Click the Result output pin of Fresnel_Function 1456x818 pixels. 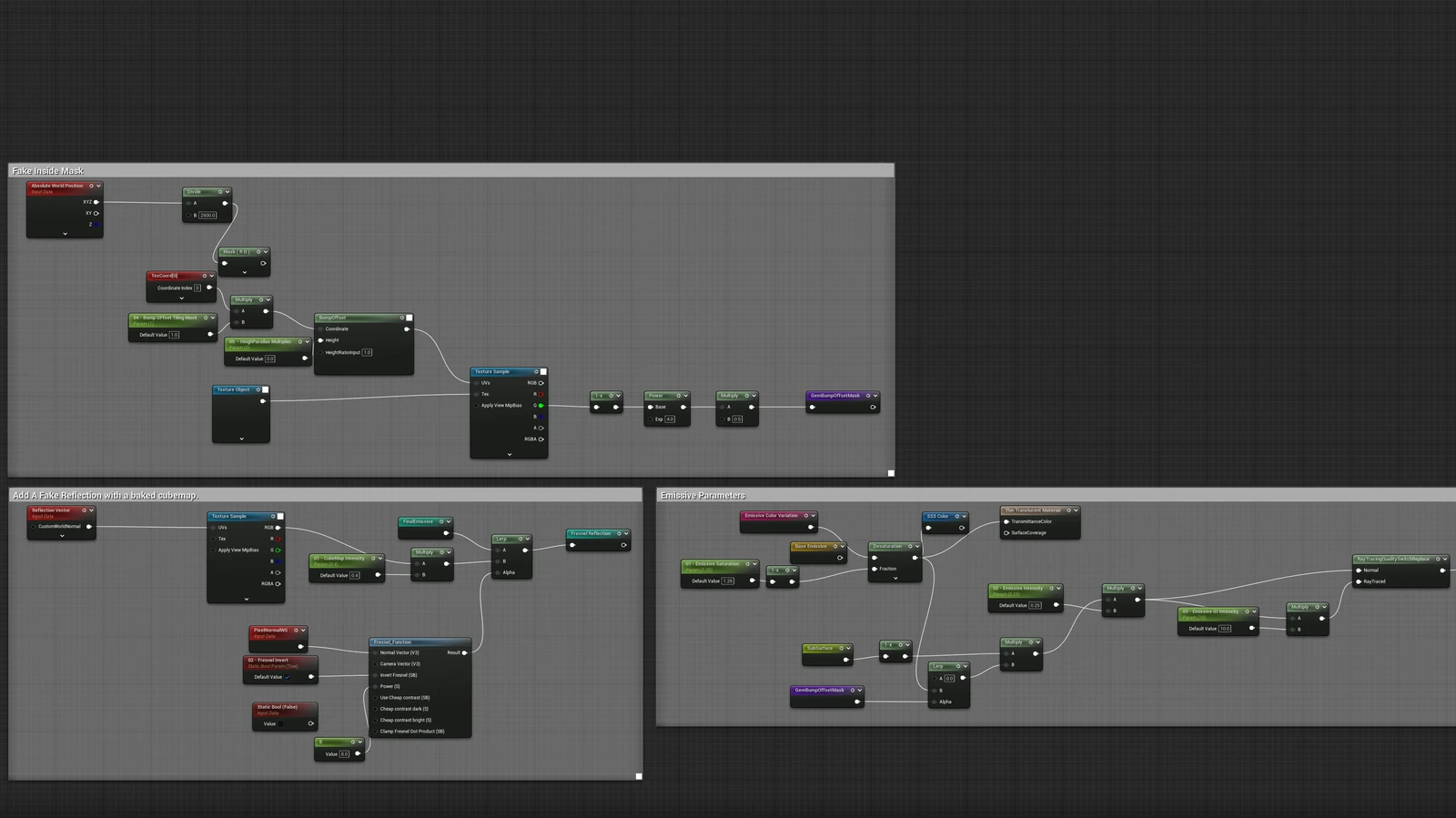pyautogui.click(x=464, y=652)
